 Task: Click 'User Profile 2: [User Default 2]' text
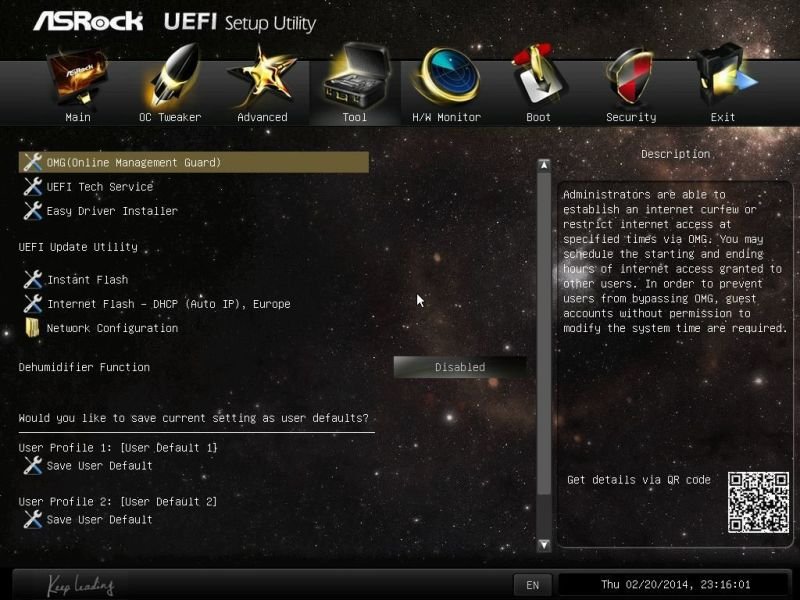118,502
